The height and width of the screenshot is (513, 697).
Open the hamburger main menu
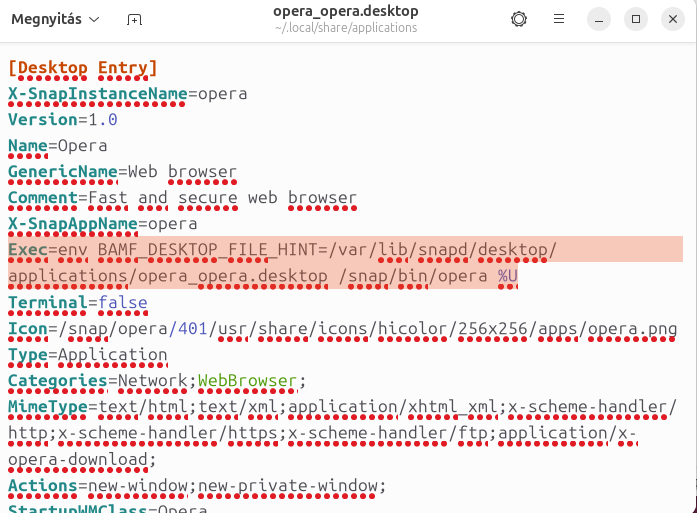coord(559,19)
